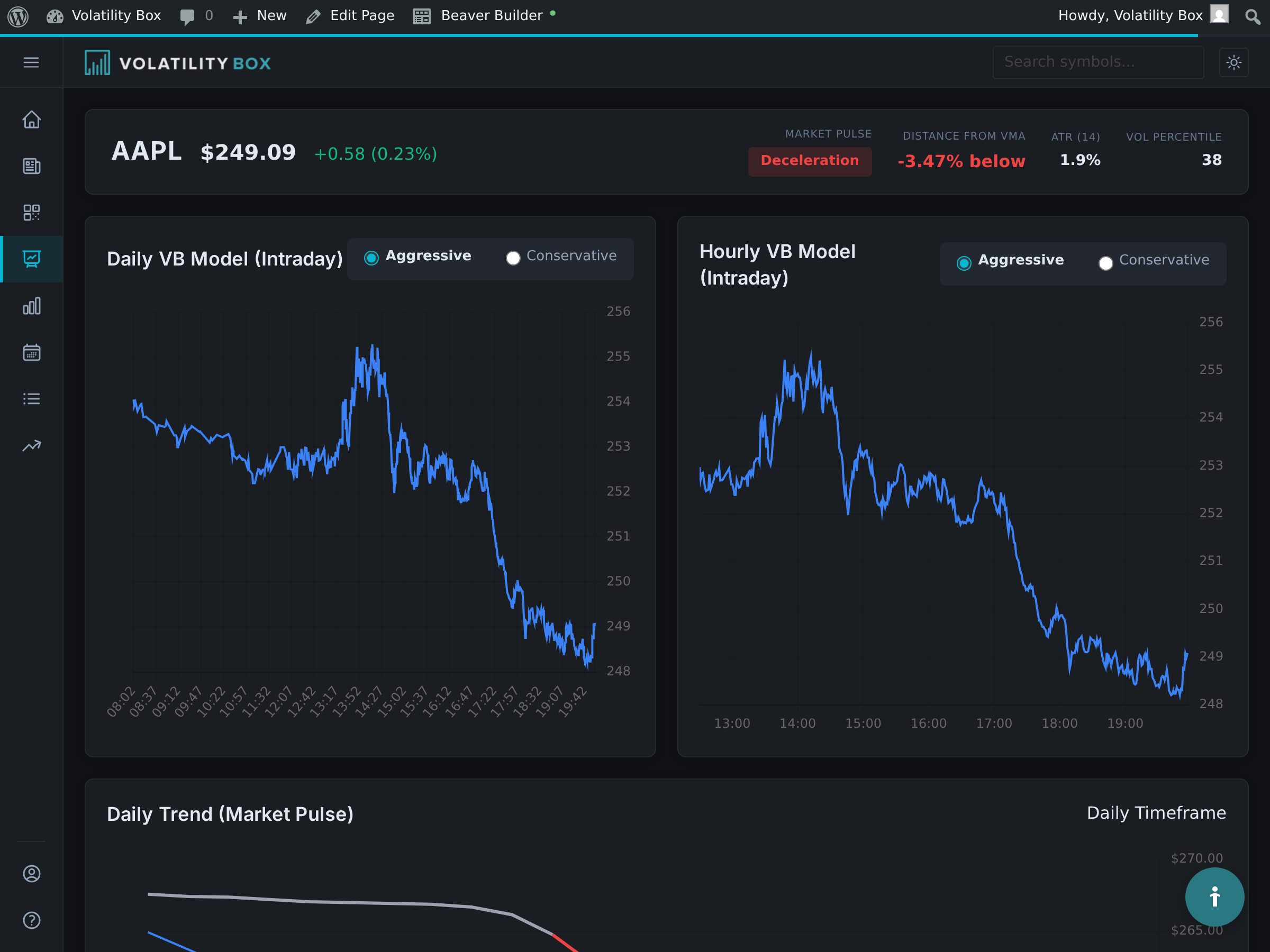This screenshot has height=952, width=1270.
Task: Focus the Search symbols input field
Action: (1098, 62)
